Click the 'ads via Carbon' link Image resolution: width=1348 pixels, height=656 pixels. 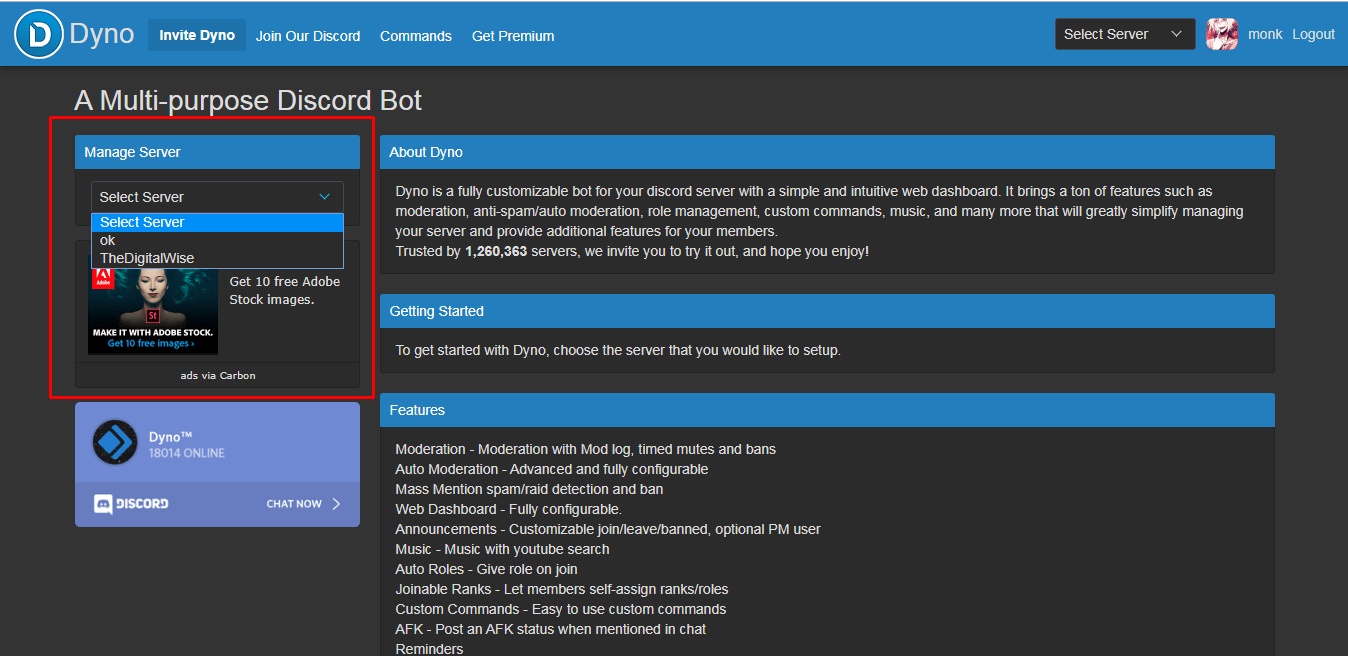(217, 375)
